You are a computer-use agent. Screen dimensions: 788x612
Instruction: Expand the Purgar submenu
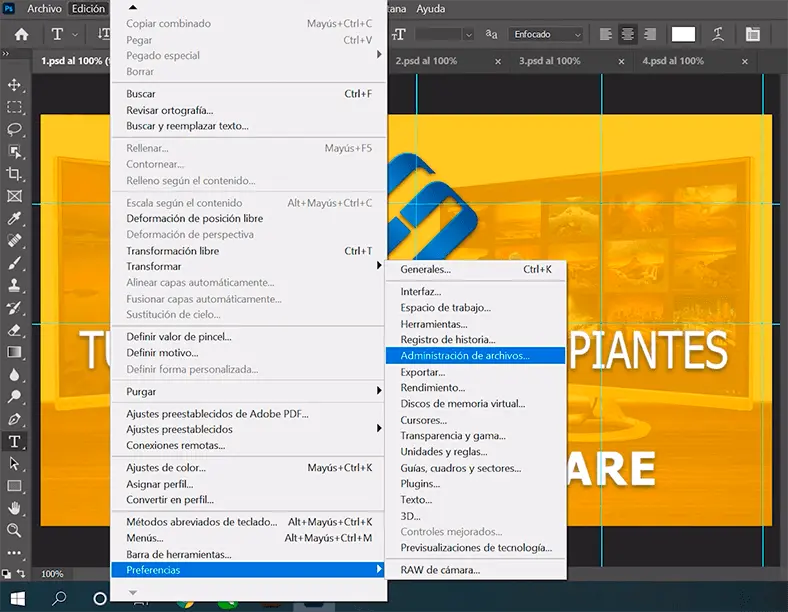pos(249,391)
